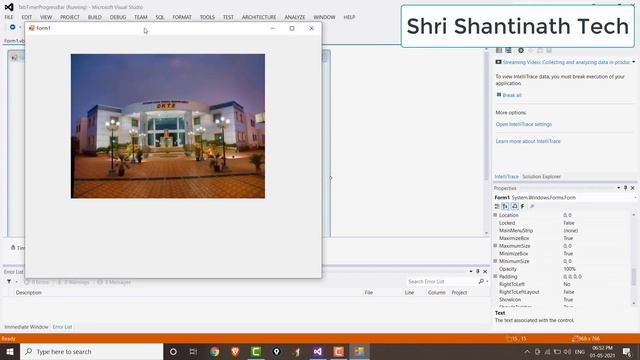Image resolution: width=640 pixels, height=360 pixels.
Task: Toggle Warnings filter in Error List
Action: click(73, 282)
